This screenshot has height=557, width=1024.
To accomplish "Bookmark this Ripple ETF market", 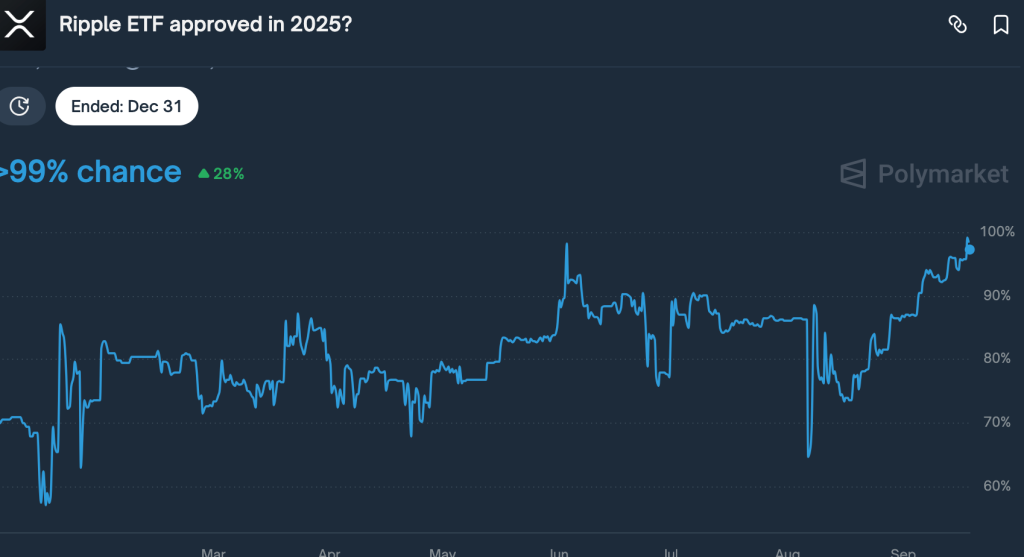I will (1000, 25).
